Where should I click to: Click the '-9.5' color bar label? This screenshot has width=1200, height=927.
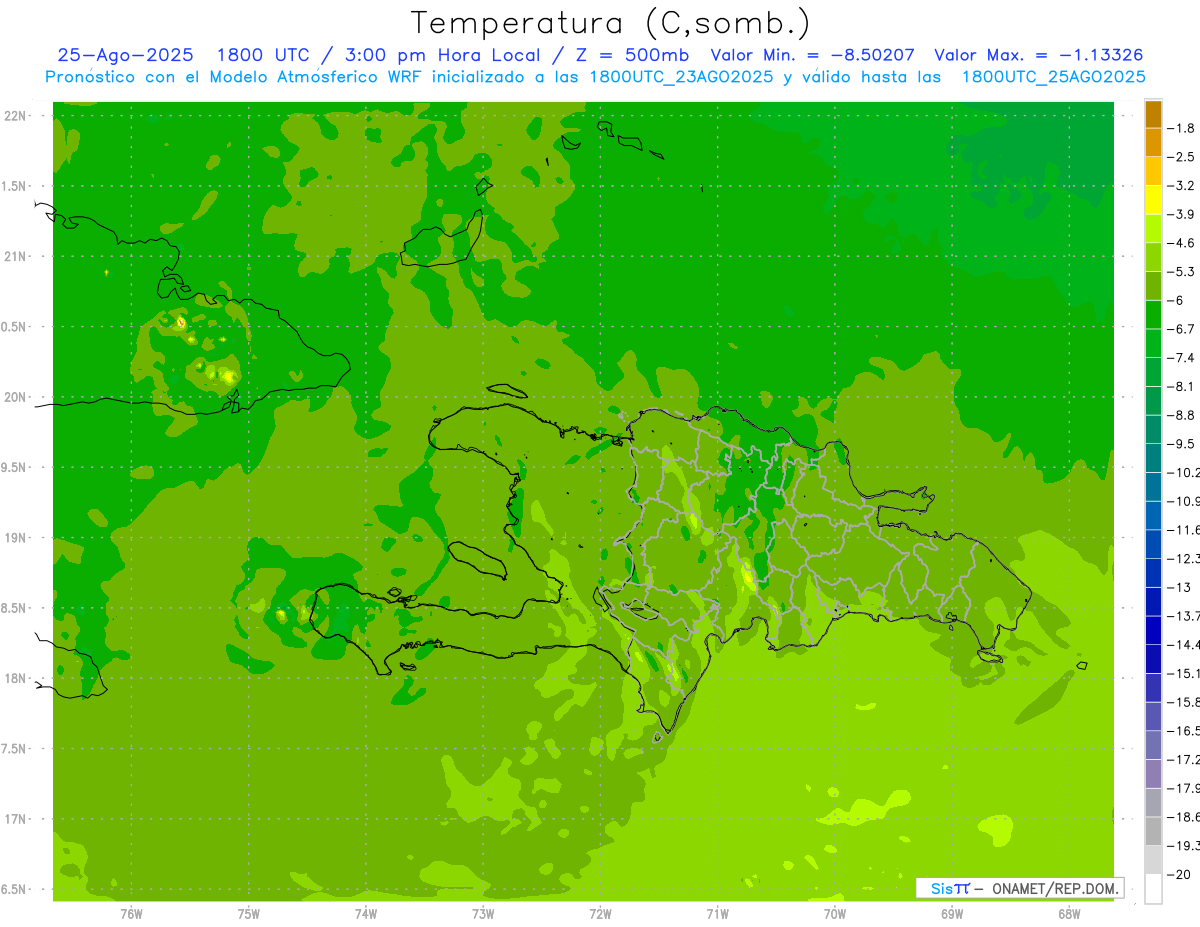point(1182,444)
